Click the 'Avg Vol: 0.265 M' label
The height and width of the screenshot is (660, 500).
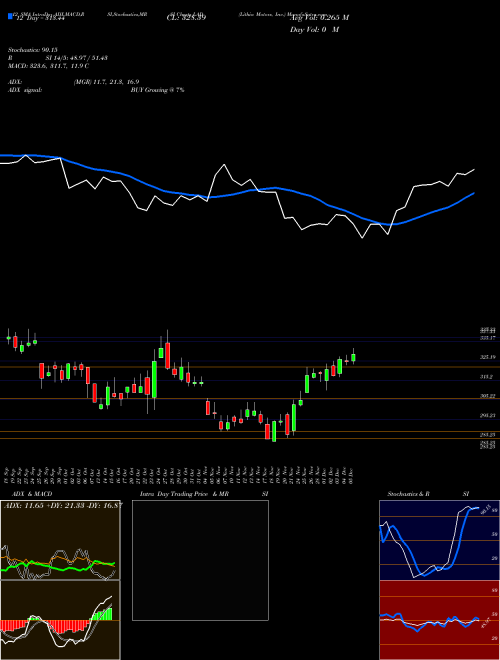pyautogui.click(x=320, y=18)
